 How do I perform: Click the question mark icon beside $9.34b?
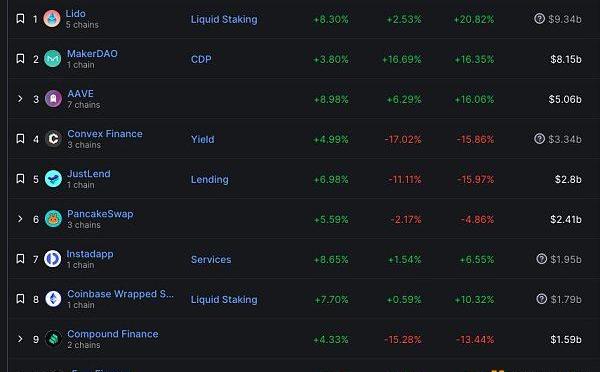point(539,18)
